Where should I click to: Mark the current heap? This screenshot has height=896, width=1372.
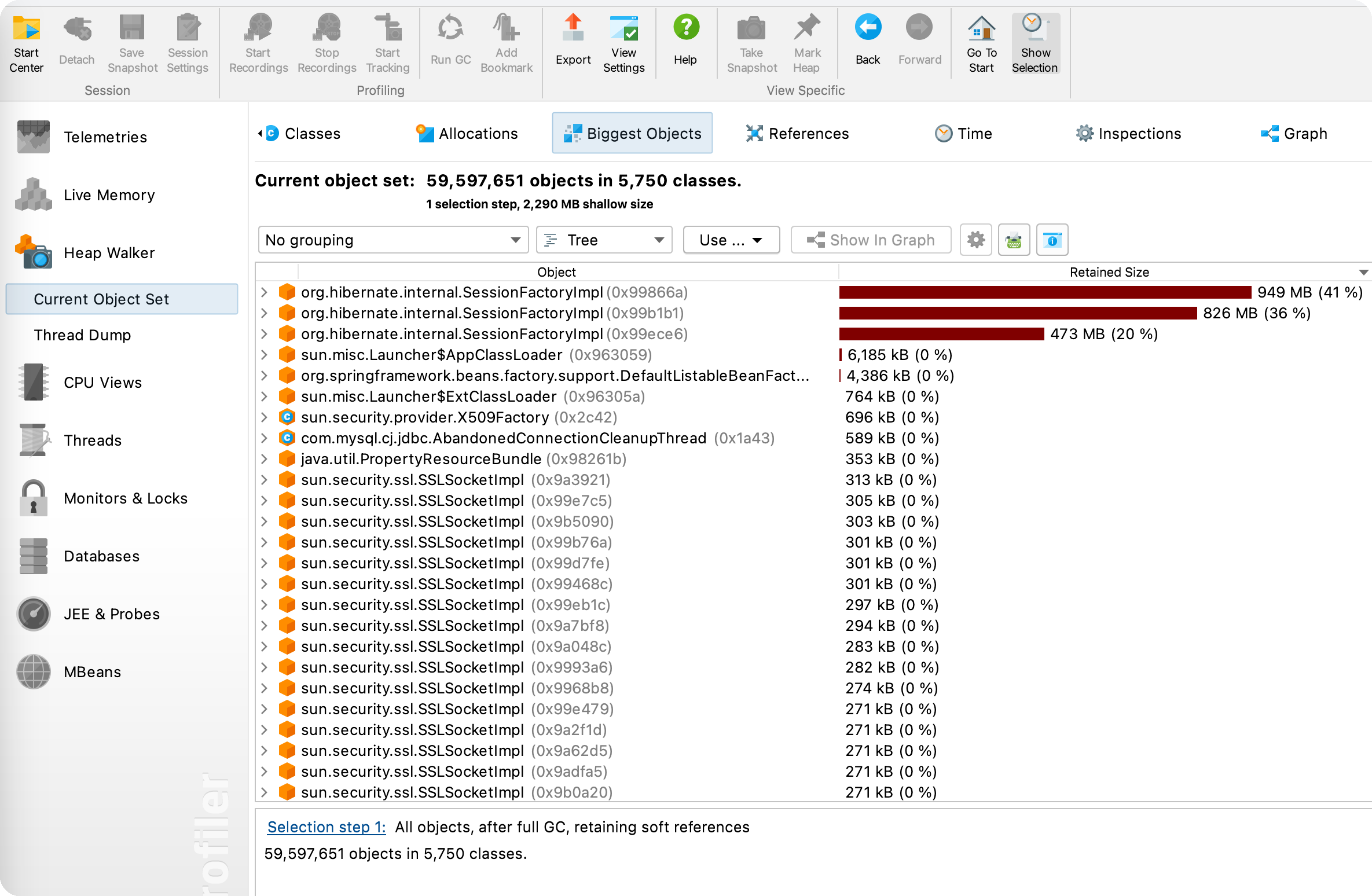pyautogui.click(x=806, y=41)
